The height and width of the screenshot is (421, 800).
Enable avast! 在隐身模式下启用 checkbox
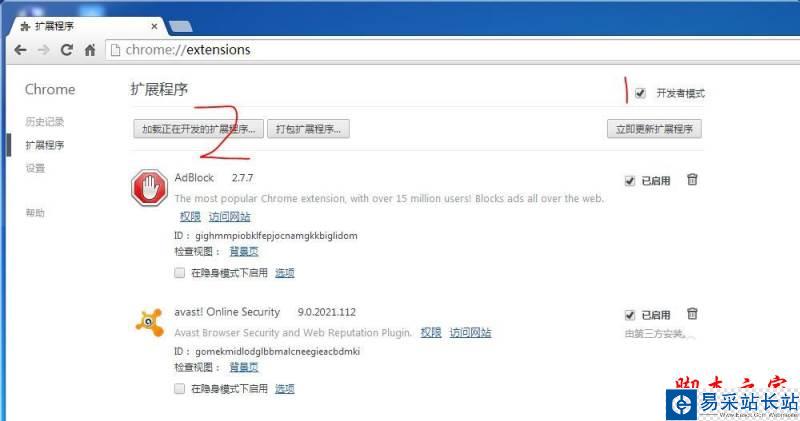tap(180, 388)
